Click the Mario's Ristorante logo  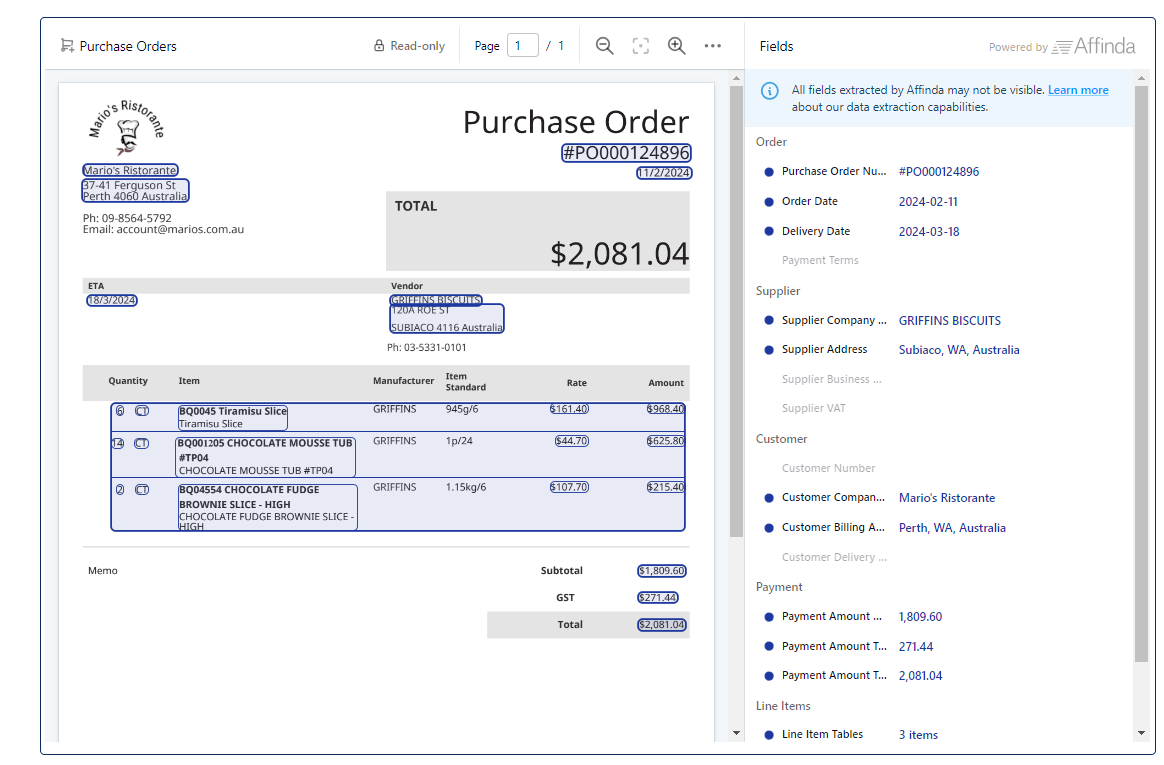(126, 128)
